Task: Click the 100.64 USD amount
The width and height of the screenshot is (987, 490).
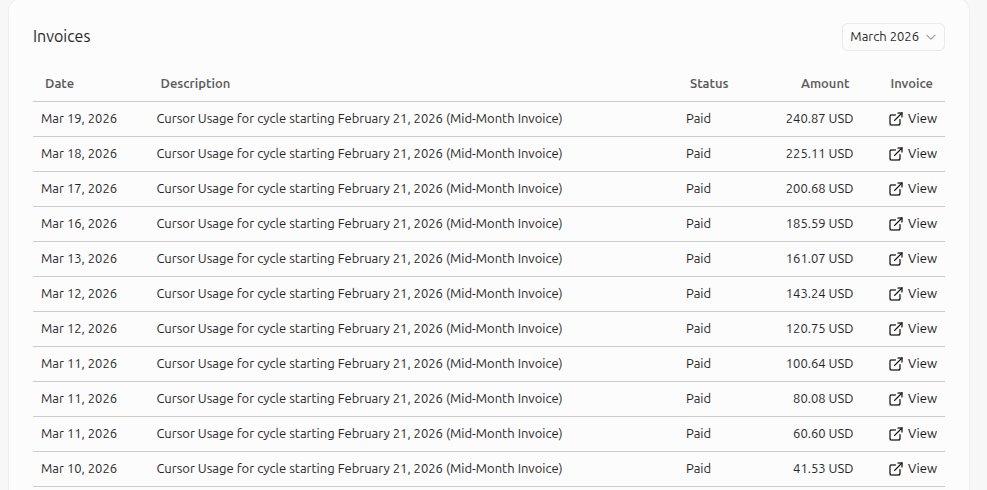Action: point(820,363)
